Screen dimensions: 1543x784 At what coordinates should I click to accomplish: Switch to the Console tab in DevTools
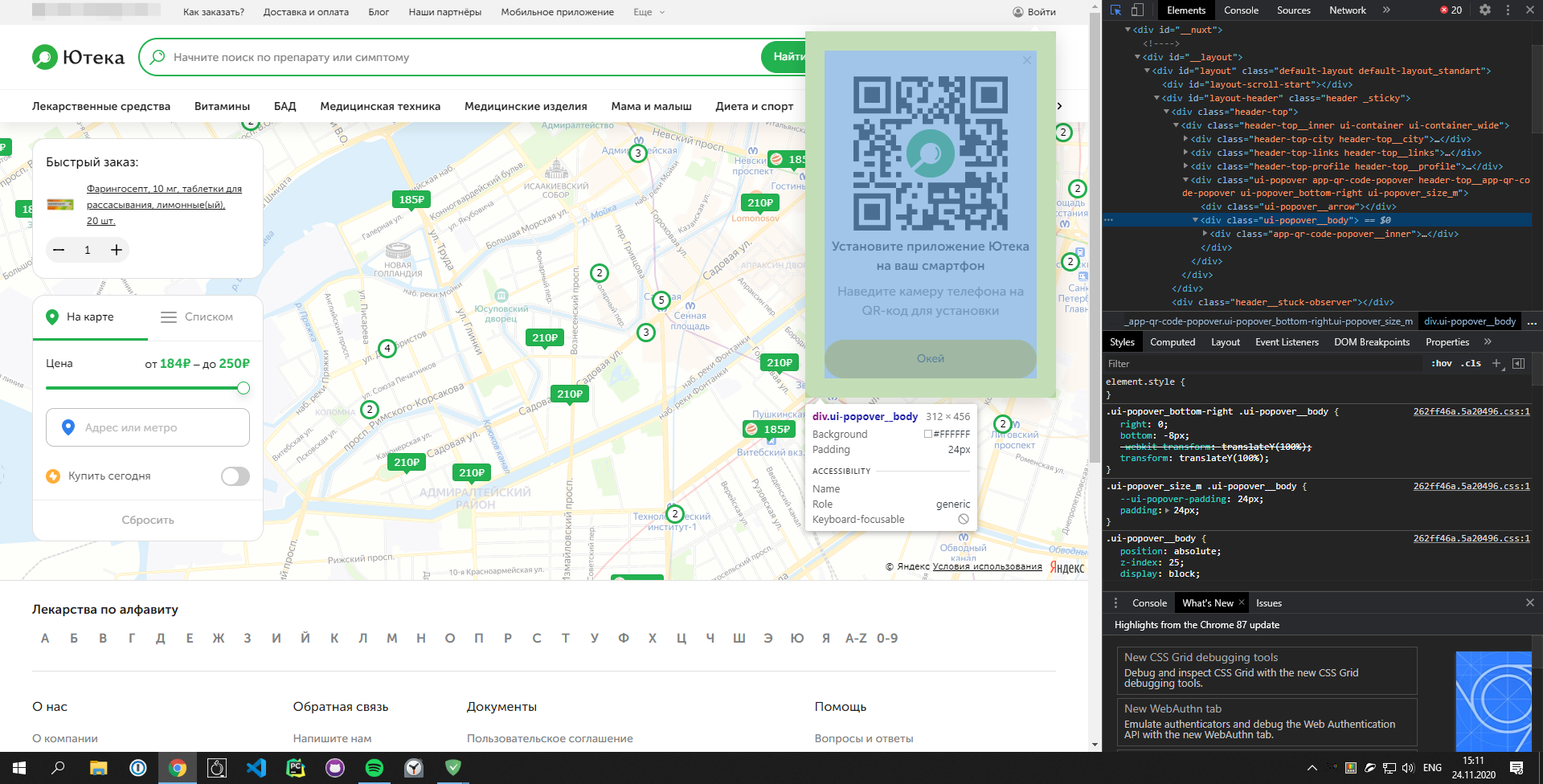tap(1240, 10)
